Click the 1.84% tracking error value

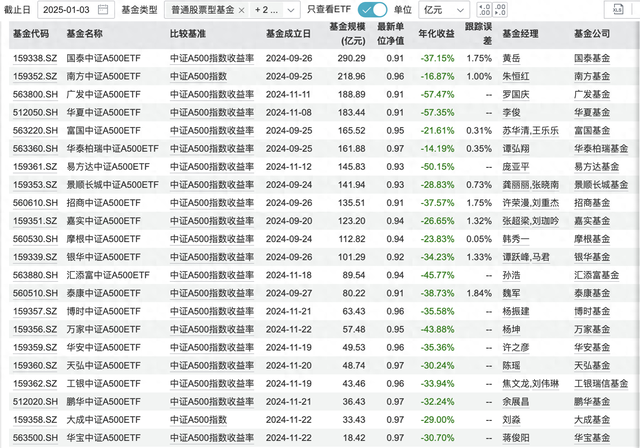[x=479, y=293]
